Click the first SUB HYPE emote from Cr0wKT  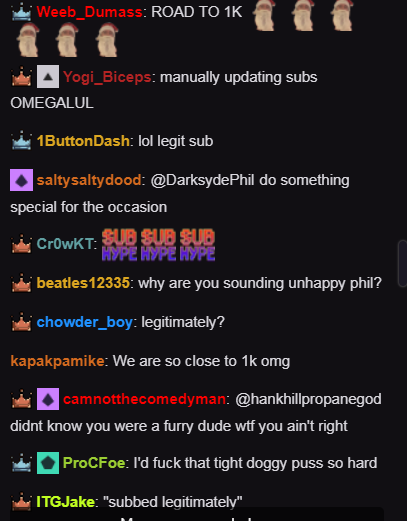[x=119, y=244]
